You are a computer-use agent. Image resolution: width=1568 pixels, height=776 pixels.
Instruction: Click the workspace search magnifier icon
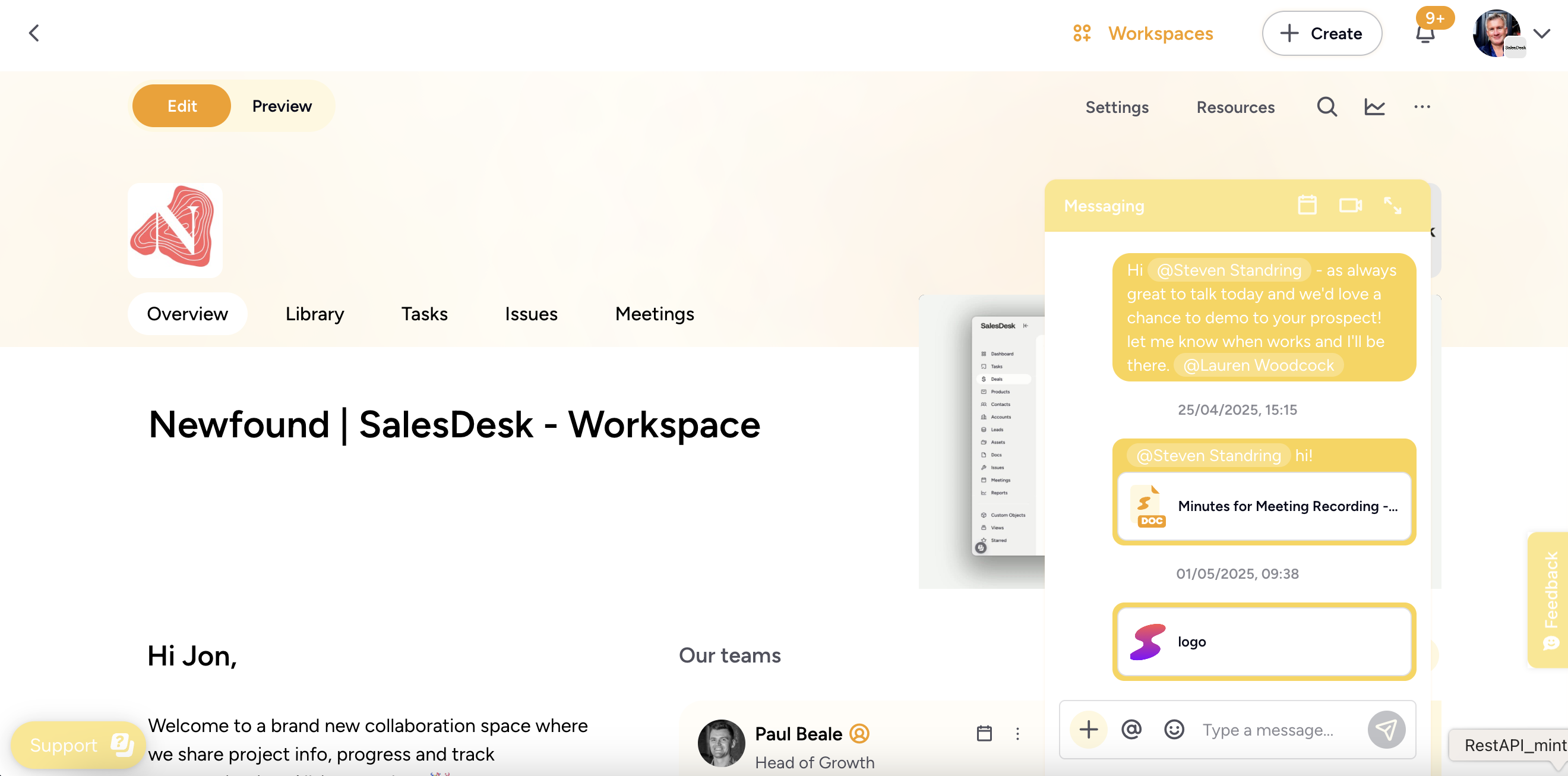coord(1326,106)
